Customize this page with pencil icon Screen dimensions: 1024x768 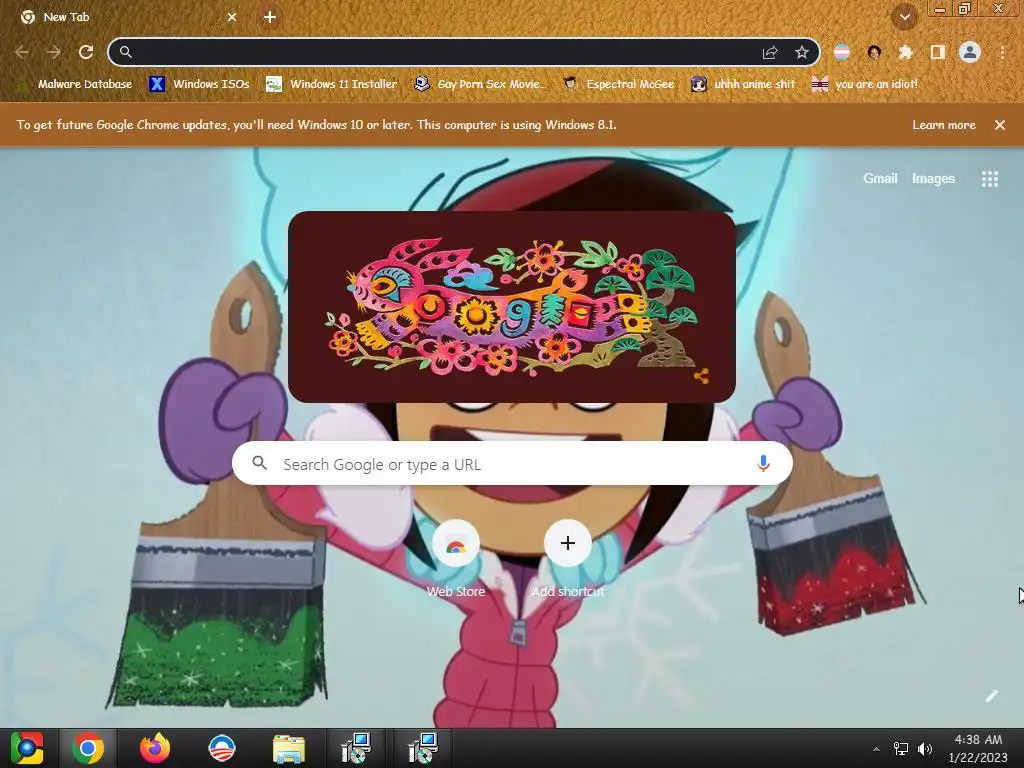pyautogui.click(x=991, y=696)
